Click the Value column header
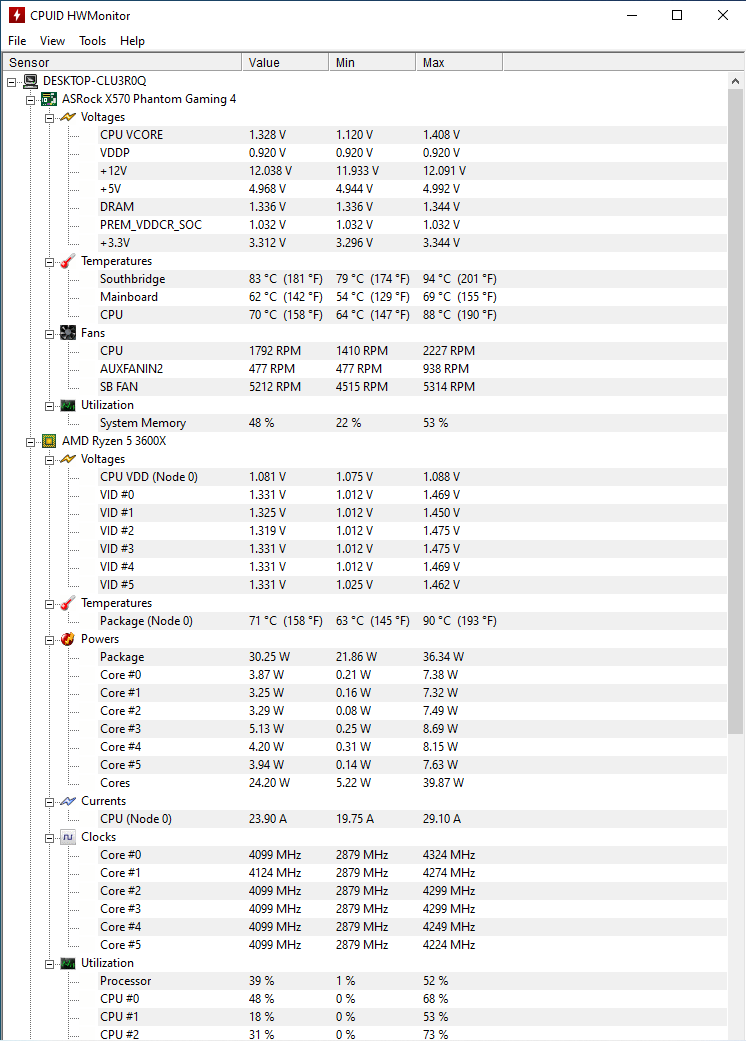This screenshot has width=746, height=1041. pos(285,62)
